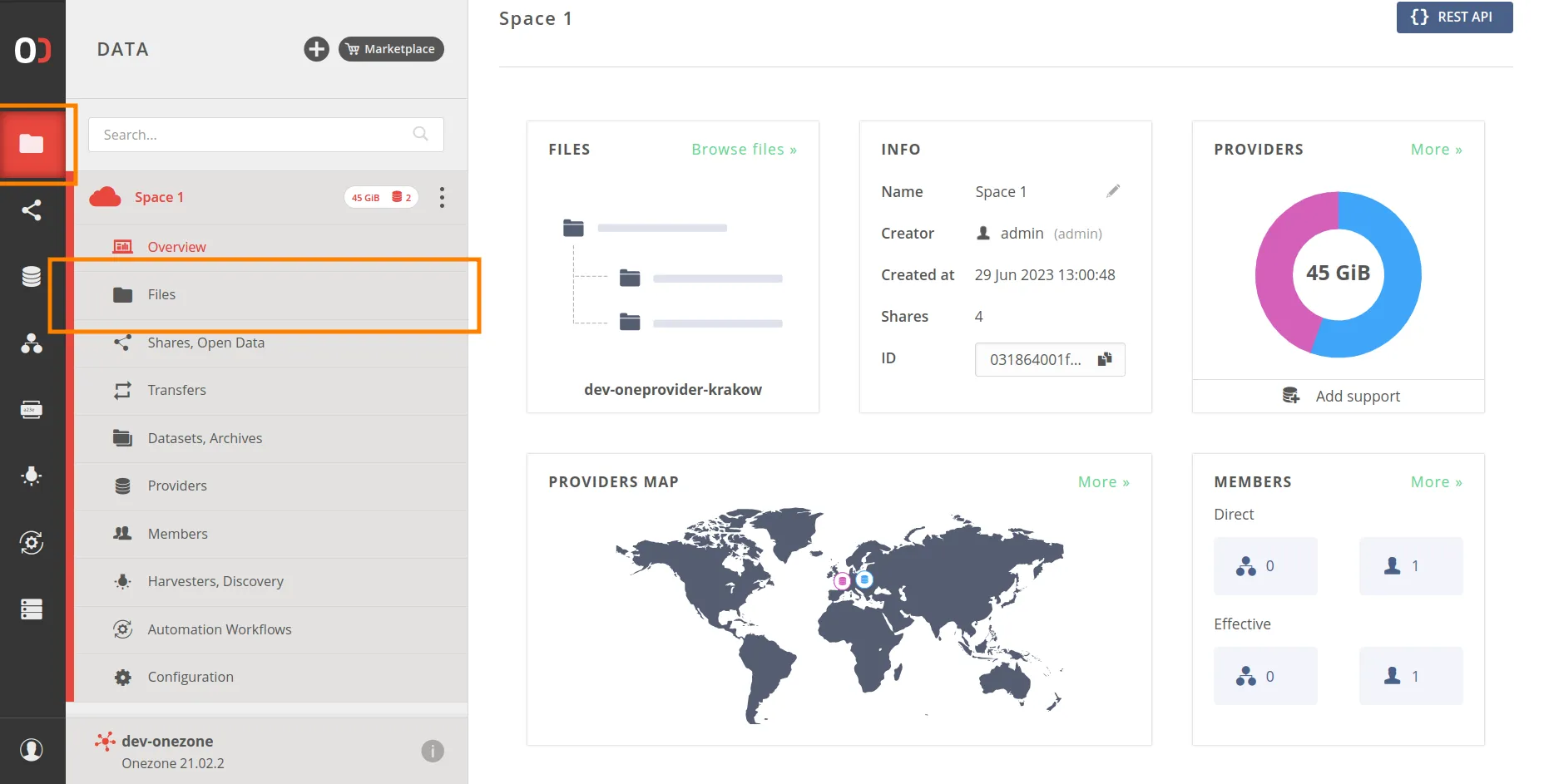Open the Automation section in the sidebar
The height and width of the screenshot is (784, 1544).
32,542
